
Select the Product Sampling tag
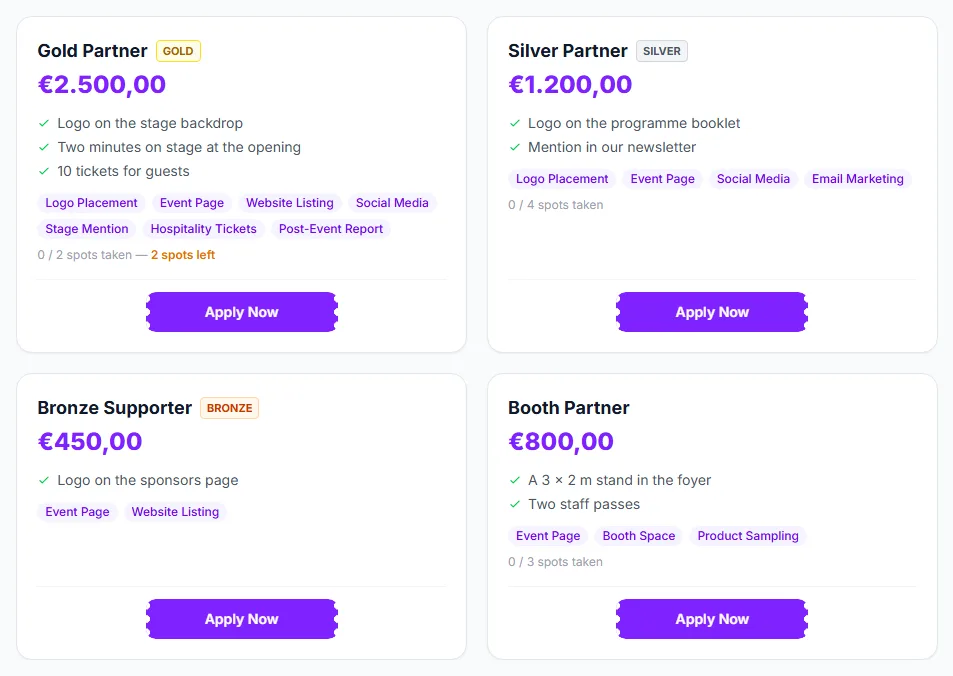[748, 536]
